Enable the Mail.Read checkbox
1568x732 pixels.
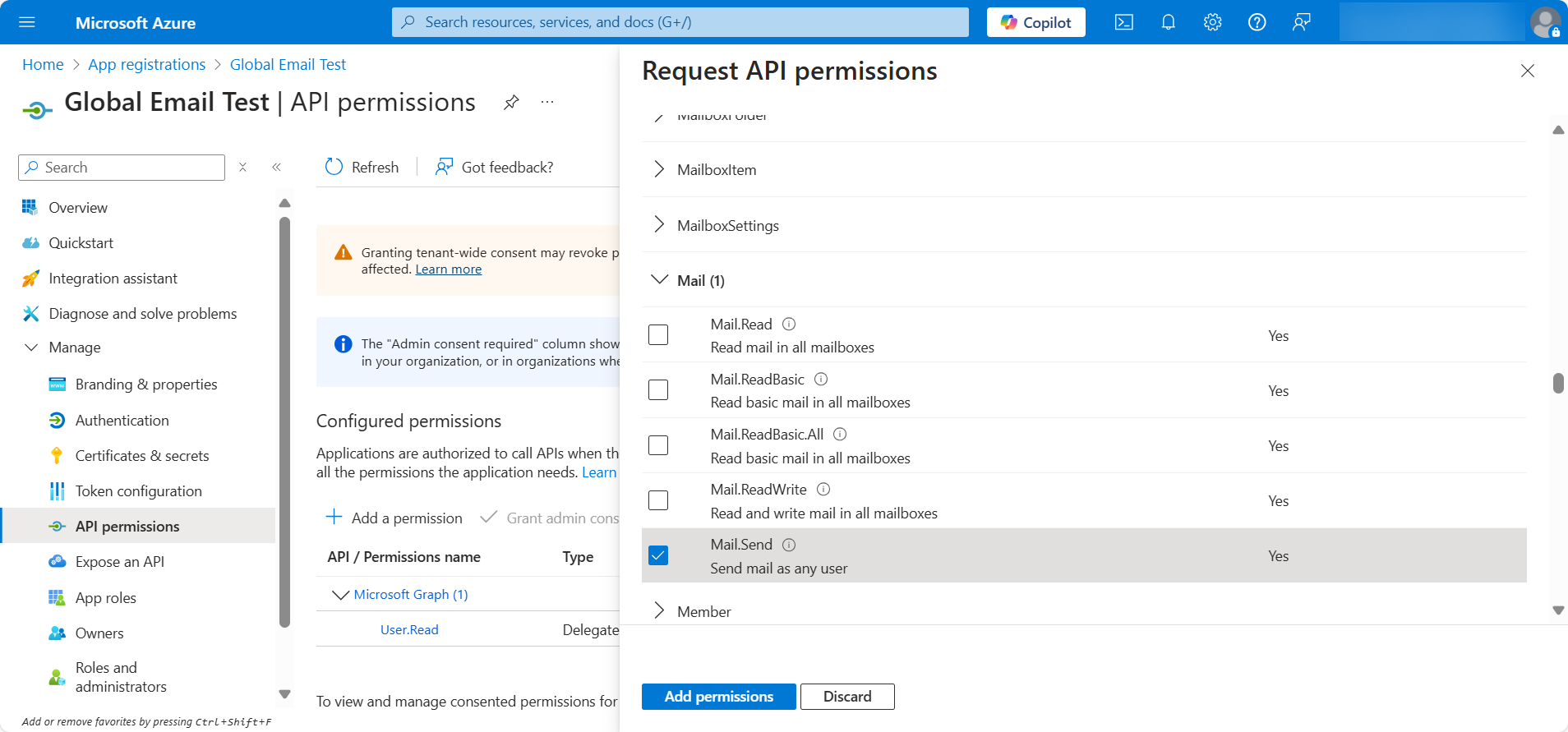(658, 335)
